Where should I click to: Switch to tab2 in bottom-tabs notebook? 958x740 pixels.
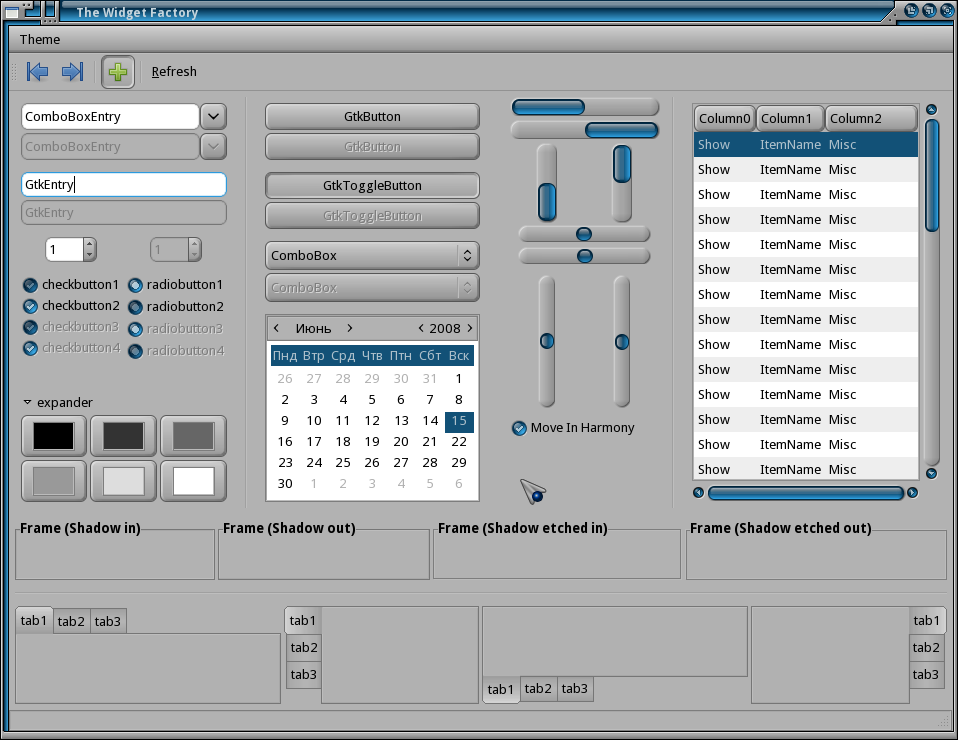[538, 689]
